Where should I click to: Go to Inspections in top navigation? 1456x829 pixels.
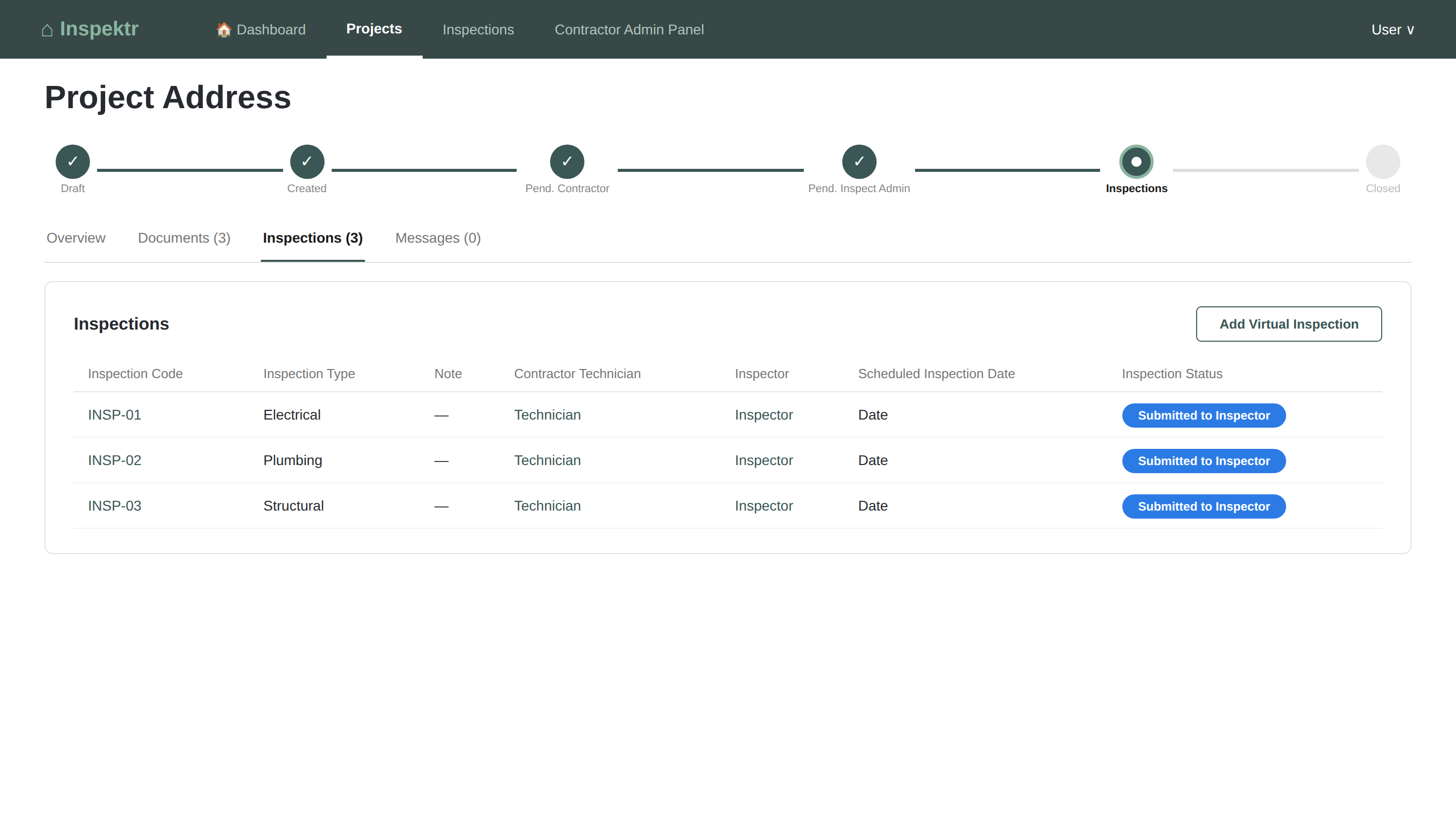pos(478,30)
